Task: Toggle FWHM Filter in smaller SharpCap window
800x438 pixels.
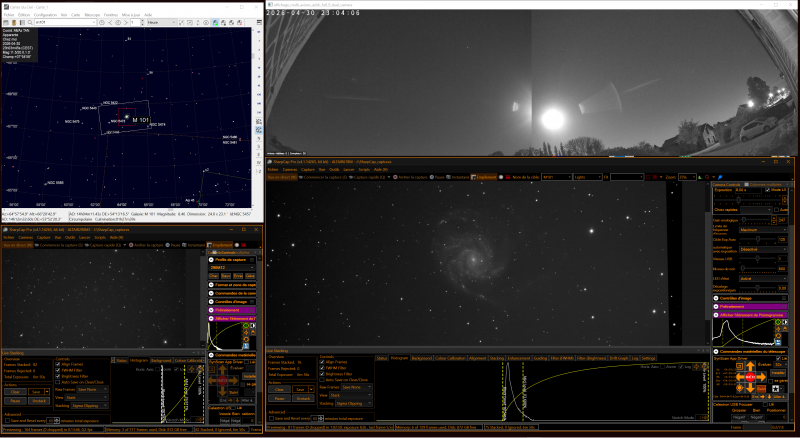Action: pyautogui.click(x=58, y=370)
